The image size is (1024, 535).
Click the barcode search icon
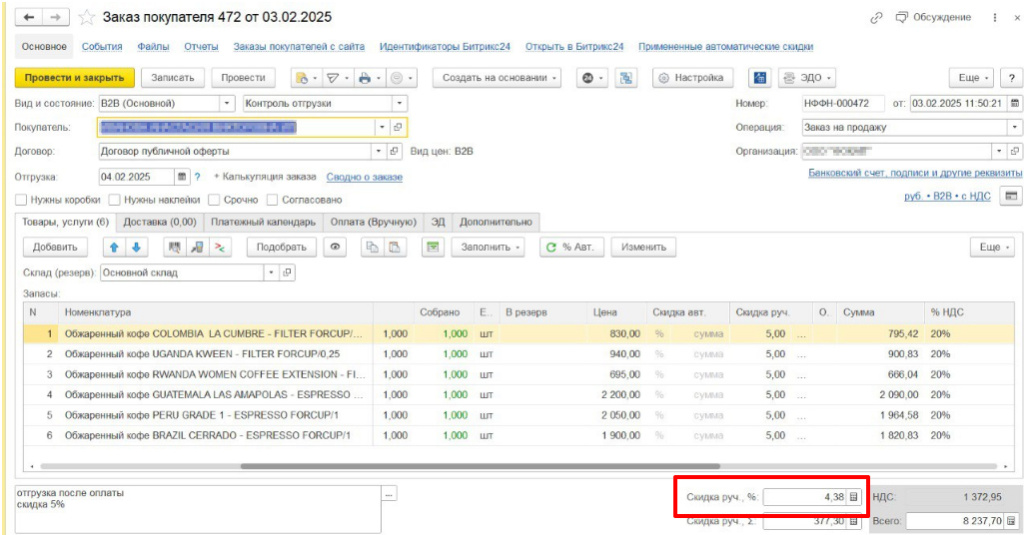pyautogui.click(x=174, y=247)
